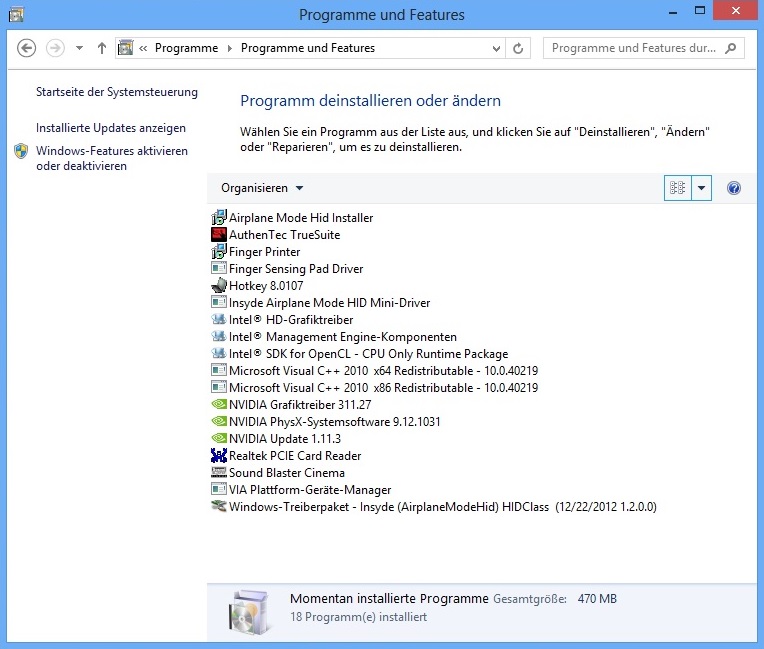Click the search magnifier icon
Screen dimensions: 764x649
pos(730,48)
